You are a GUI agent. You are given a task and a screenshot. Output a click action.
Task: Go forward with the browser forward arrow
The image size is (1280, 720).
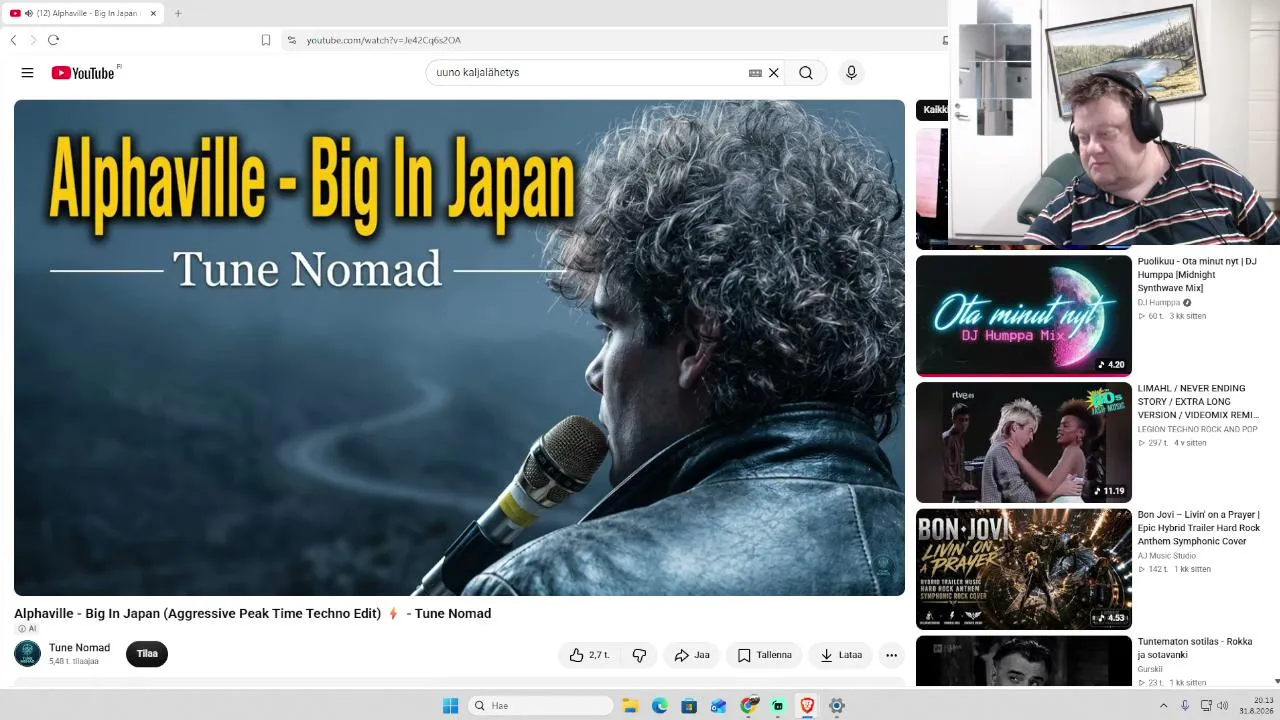pyautogui.click(x=33, y=40)
